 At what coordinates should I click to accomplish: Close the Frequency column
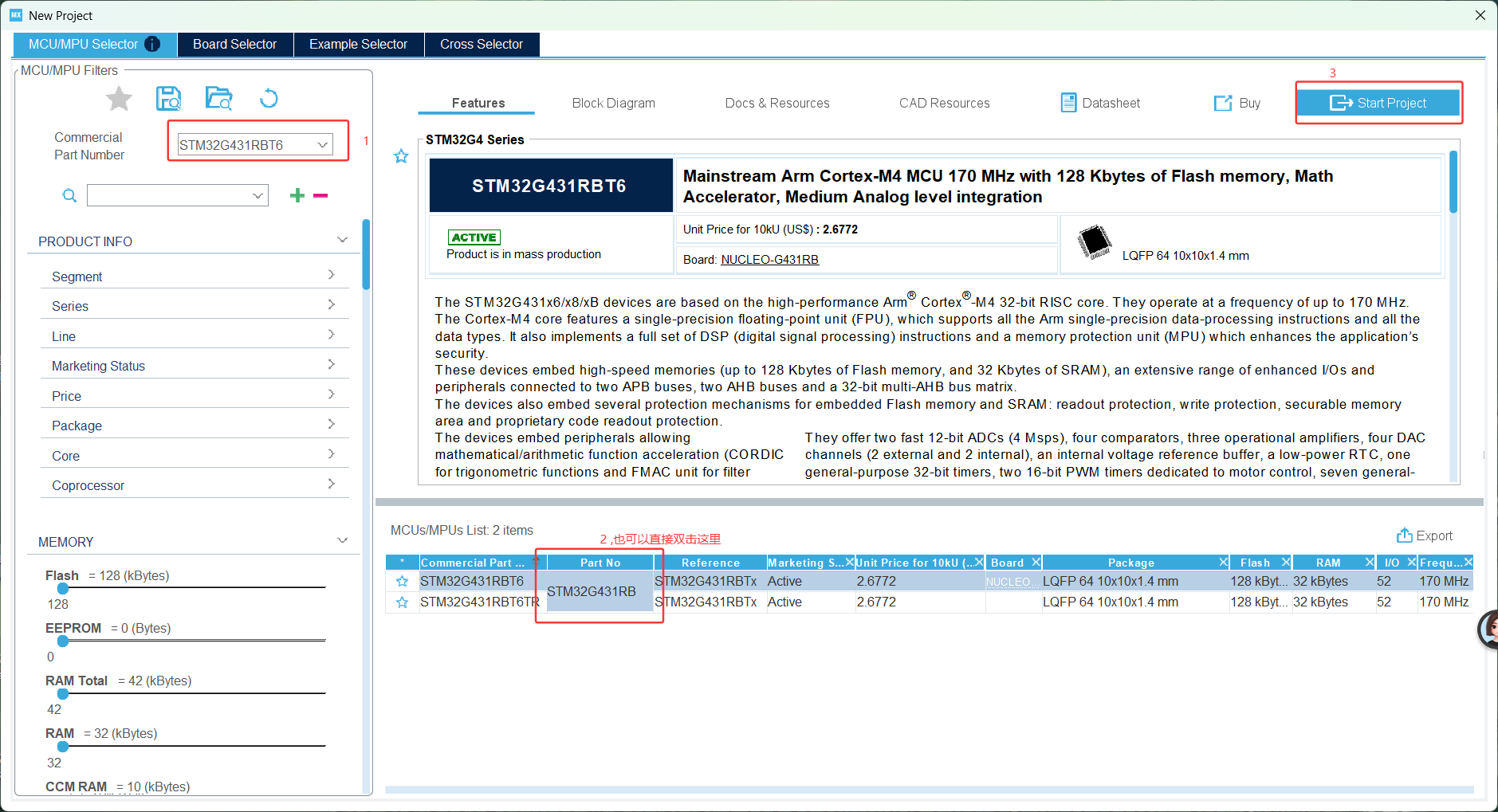click(x=1468, y=562)
